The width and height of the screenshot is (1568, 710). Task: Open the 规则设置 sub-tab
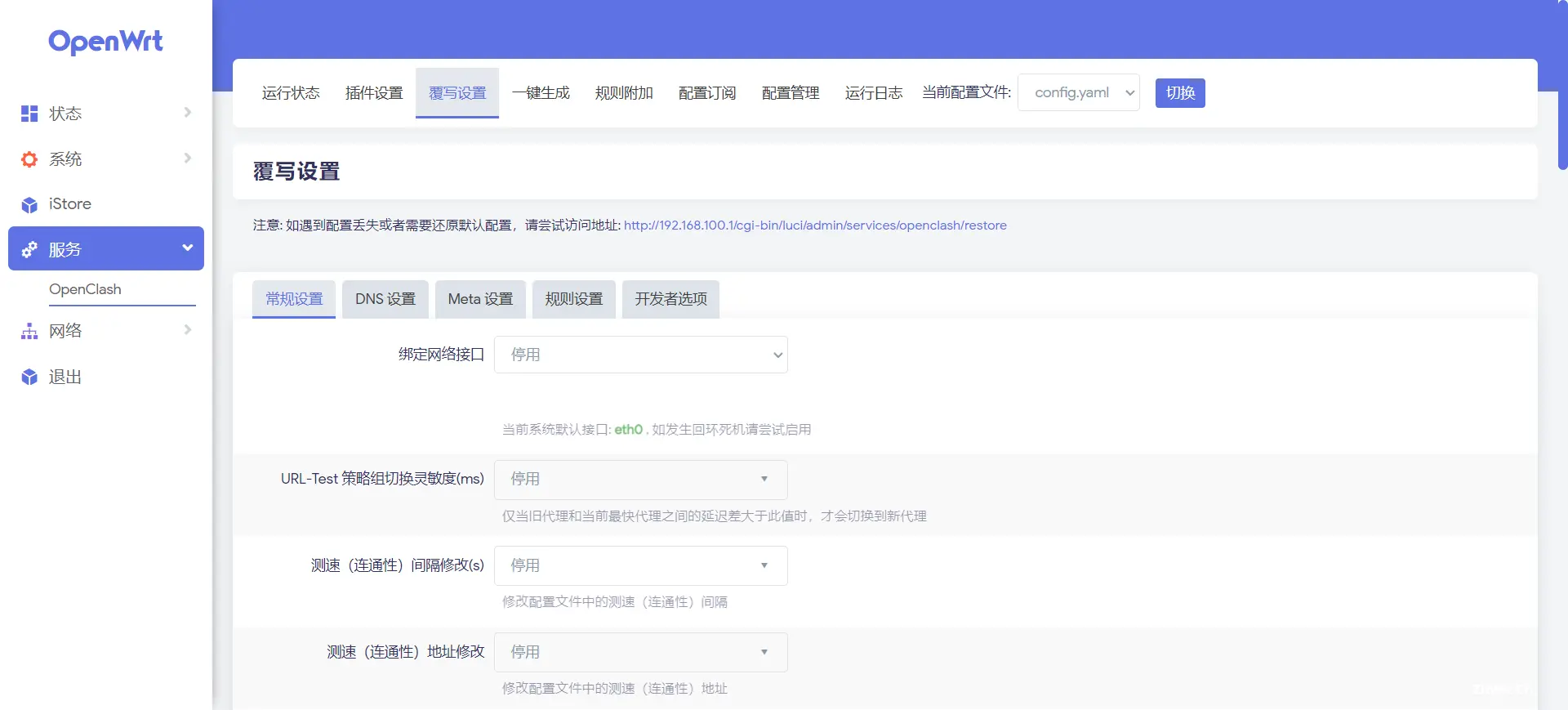point(574,299)
